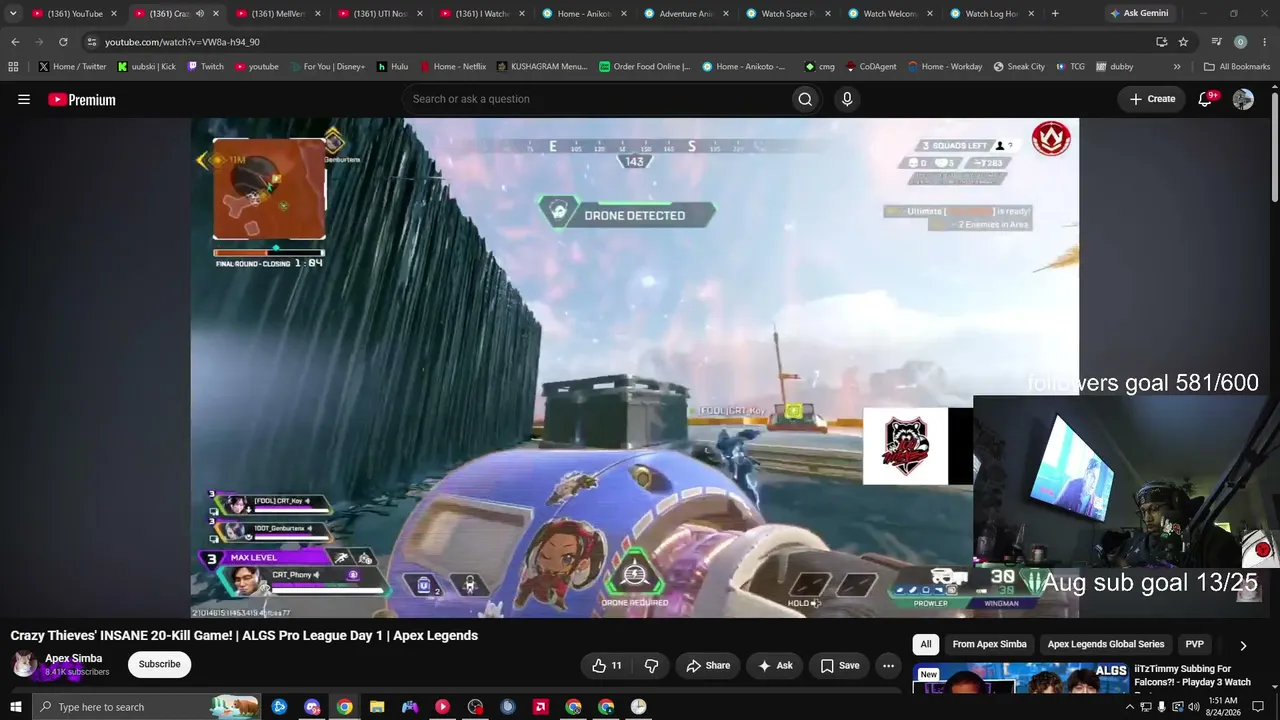Open AMD software from taskbar
The image size is (1280, 720).
tap(540, 707)
